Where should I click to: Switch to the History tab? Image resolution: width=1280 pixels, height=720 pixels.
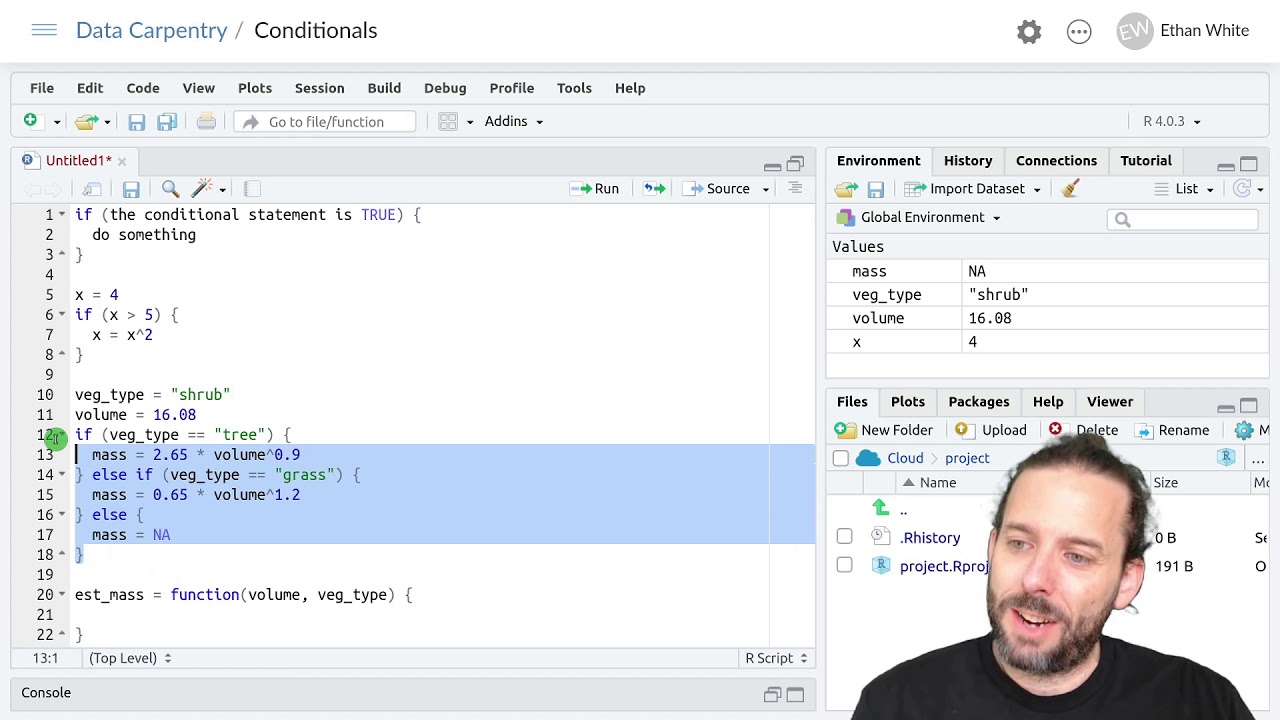click(968, 161)
